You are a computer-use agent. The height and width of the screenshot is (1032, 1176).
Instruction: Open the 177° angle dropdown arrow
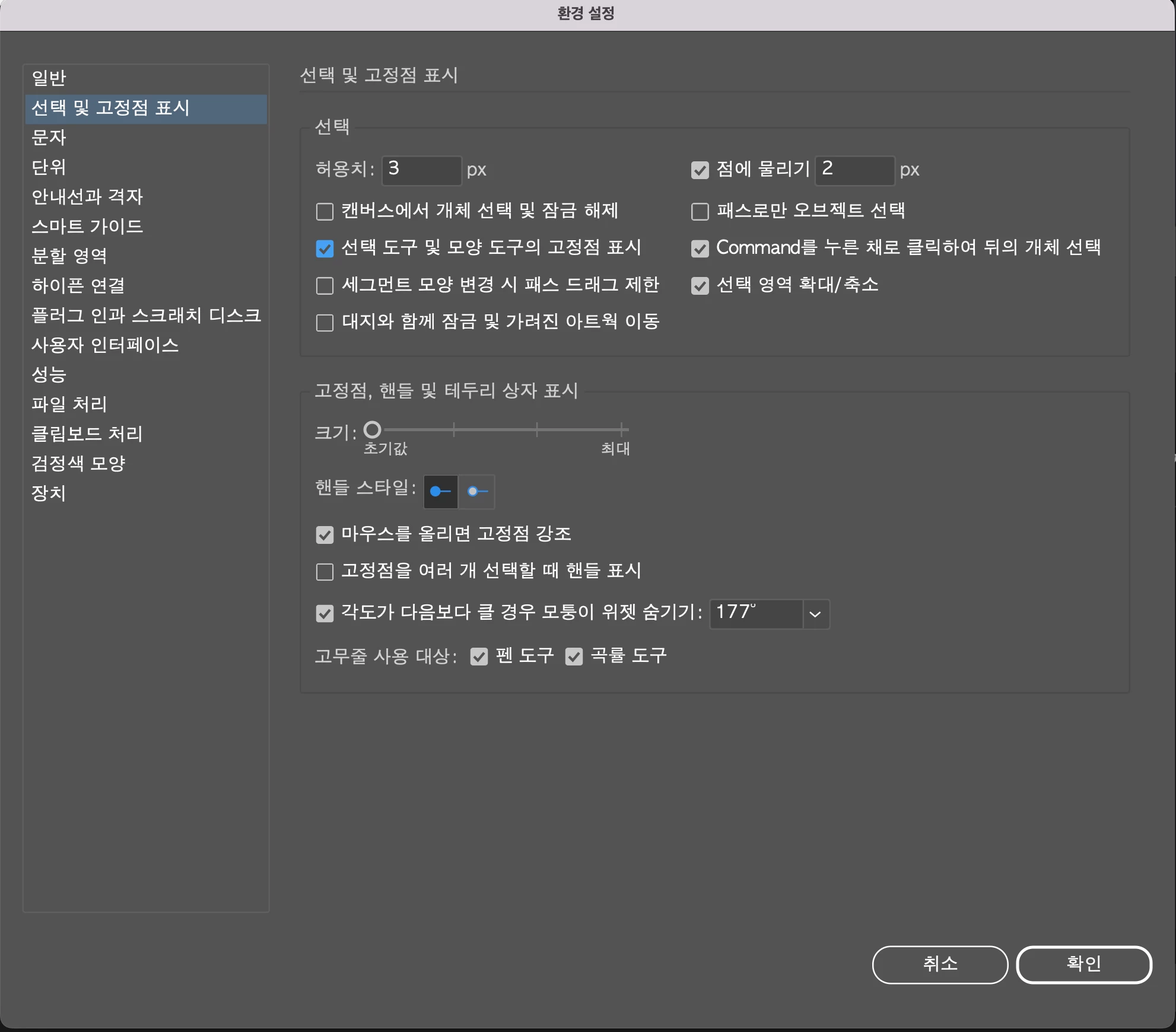pyautogui.click(x=815, y=614)
